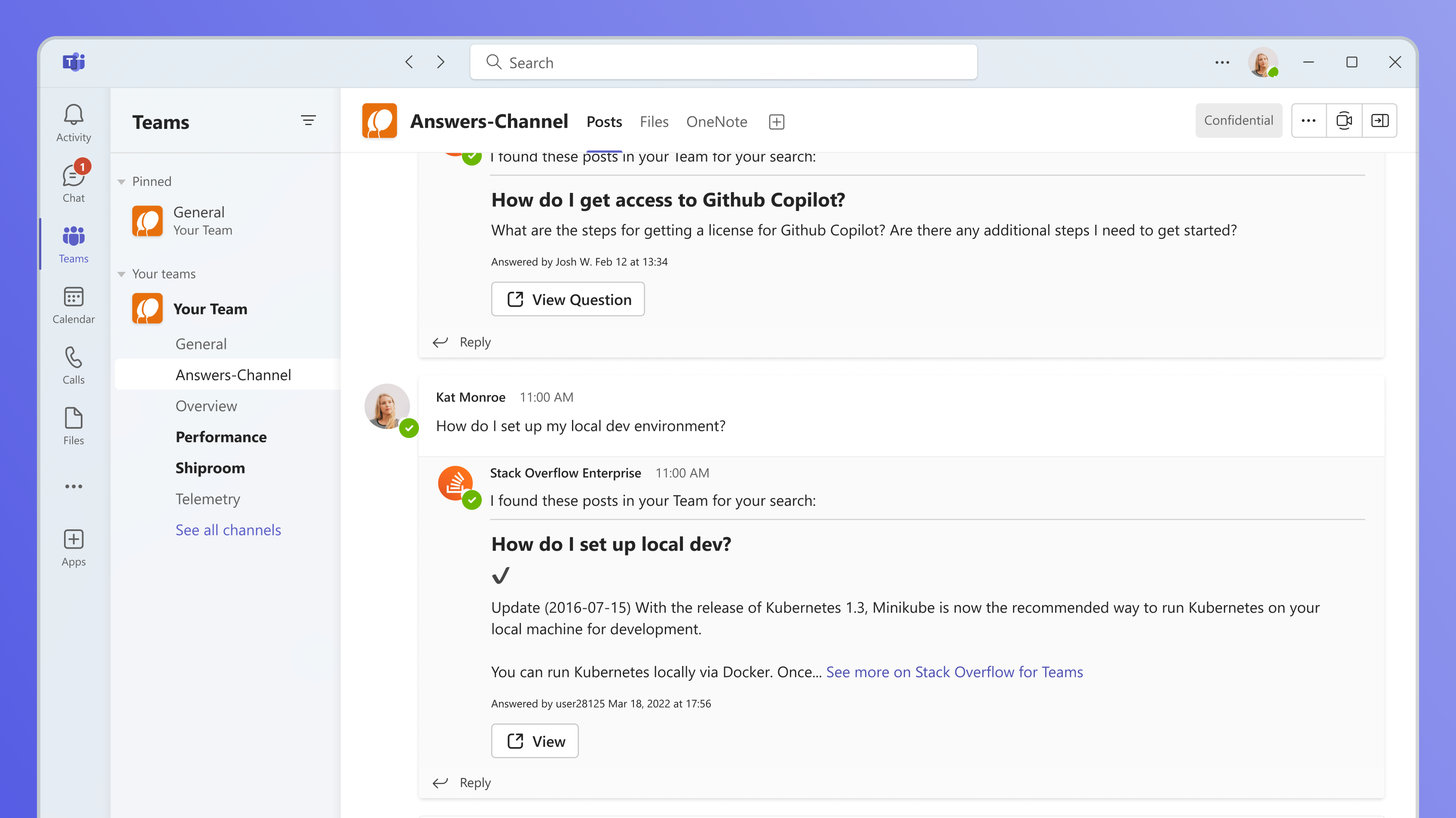
Task: Open channel more options ellipsis
Action: coord(1309,120)
